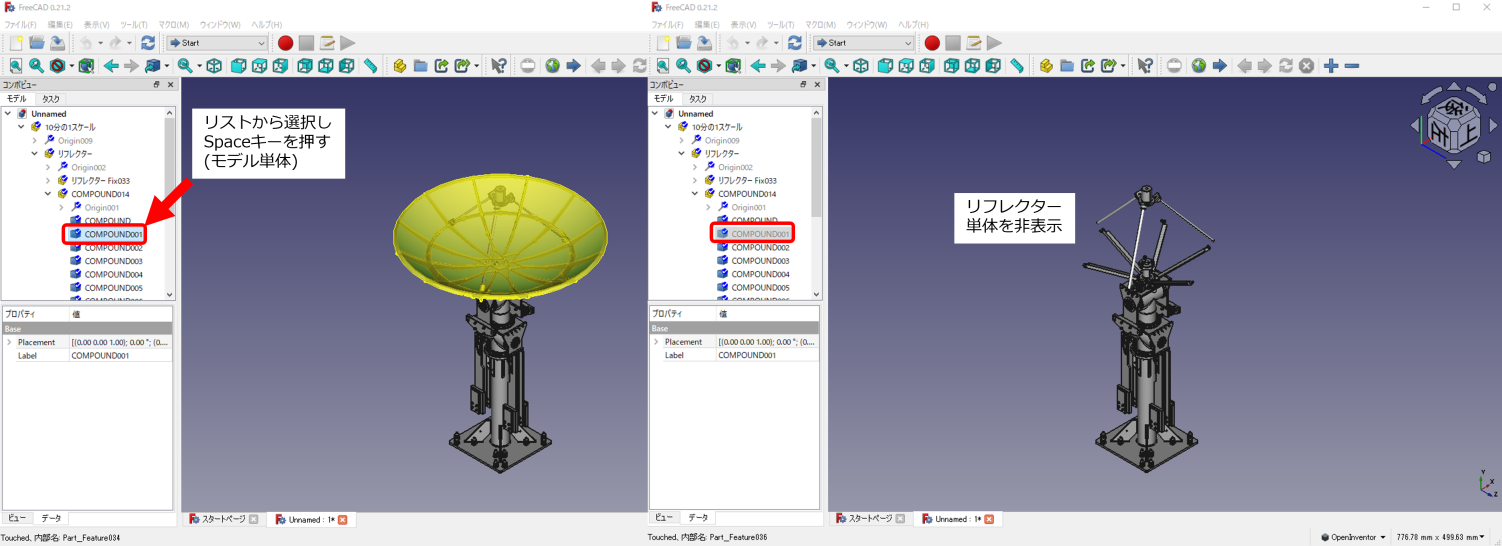Switch to the タスク tab in right window
Screen dimensions: 1502x546
coord(697,99)
